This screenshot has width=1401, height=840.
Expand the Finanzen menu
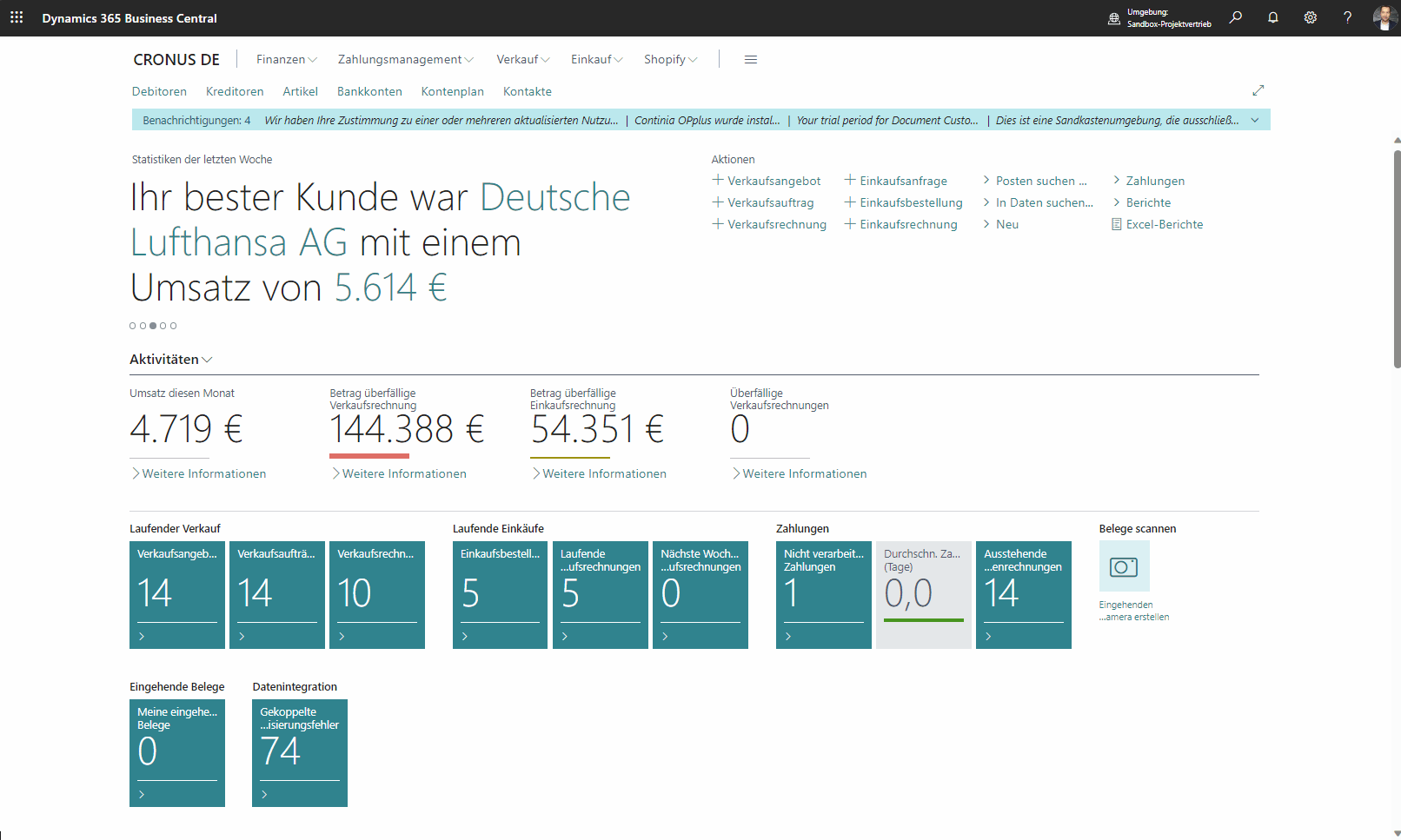tap(287, 59)
